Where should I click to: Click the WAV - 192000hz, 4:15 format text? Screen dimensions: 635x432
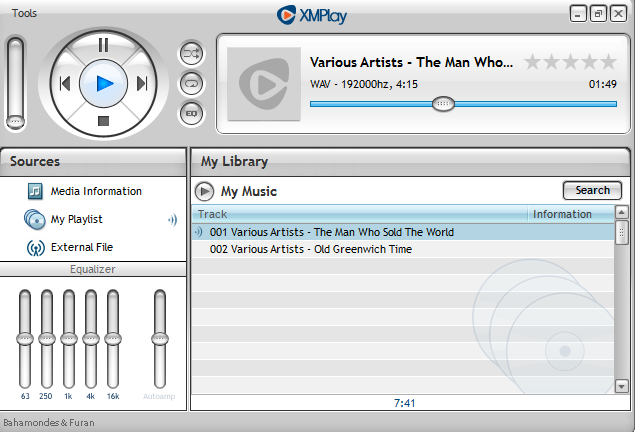click(x=364, y=84)
